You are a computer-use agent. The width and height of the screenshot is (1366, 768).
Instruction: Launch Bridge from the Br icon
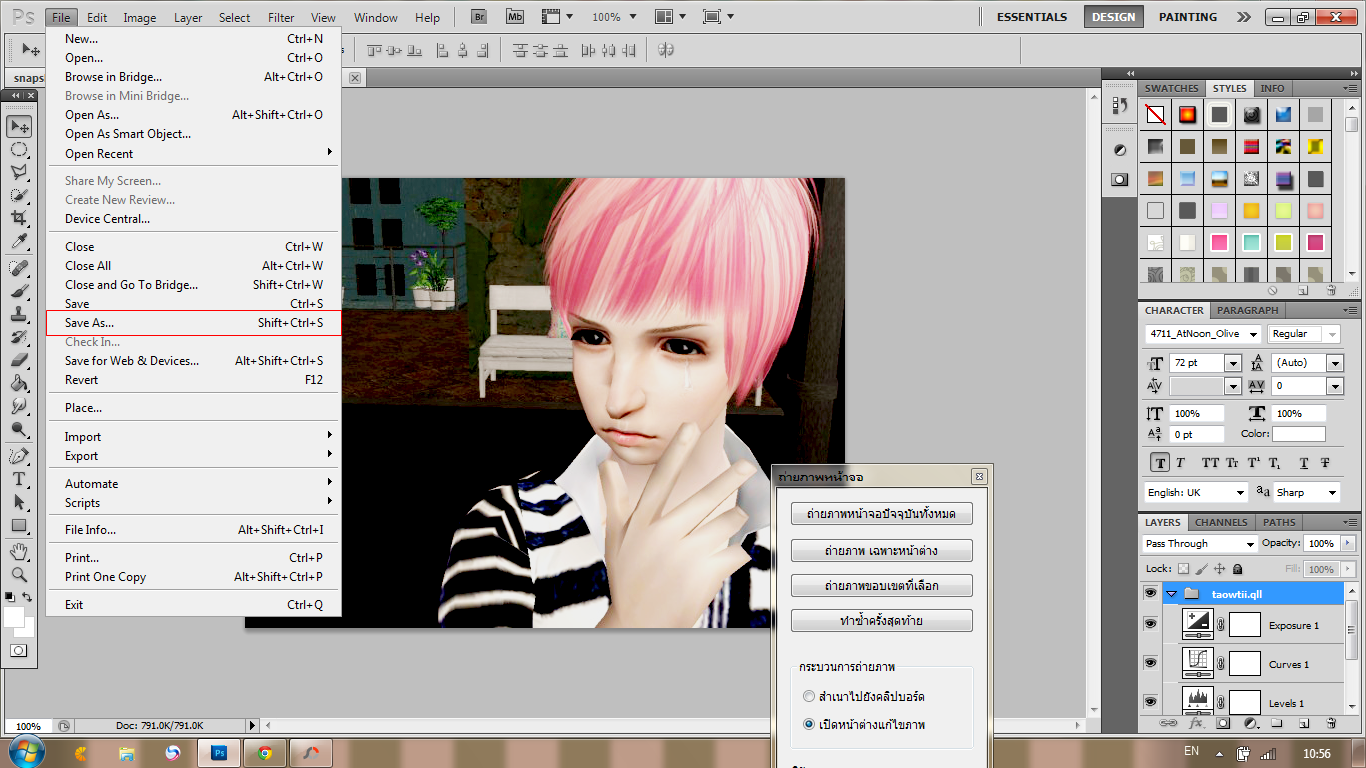pyautogui.click(x=479, y=17)
